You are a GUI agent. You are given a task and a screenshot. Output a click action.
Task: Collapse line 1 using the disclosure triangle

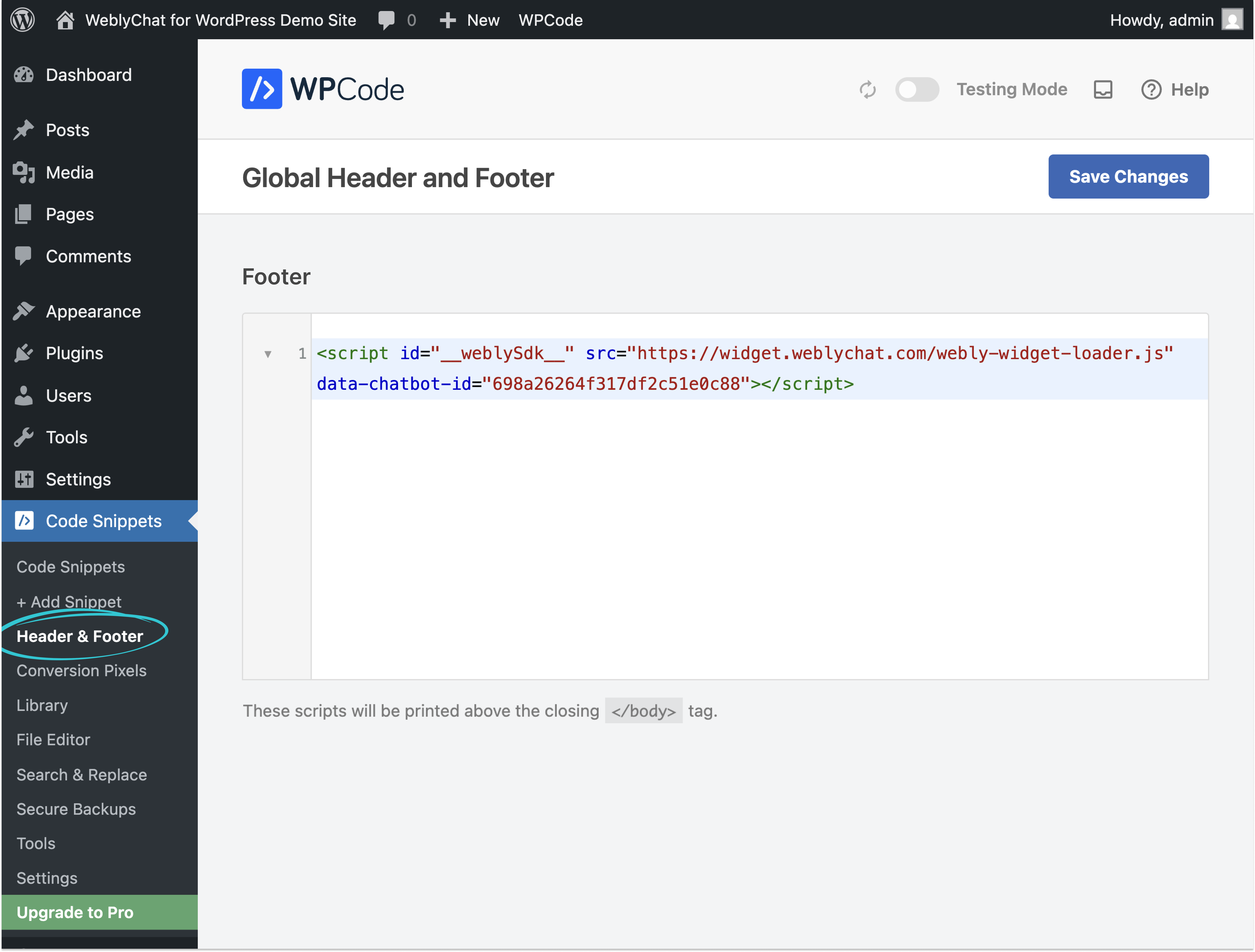point(268,353)
